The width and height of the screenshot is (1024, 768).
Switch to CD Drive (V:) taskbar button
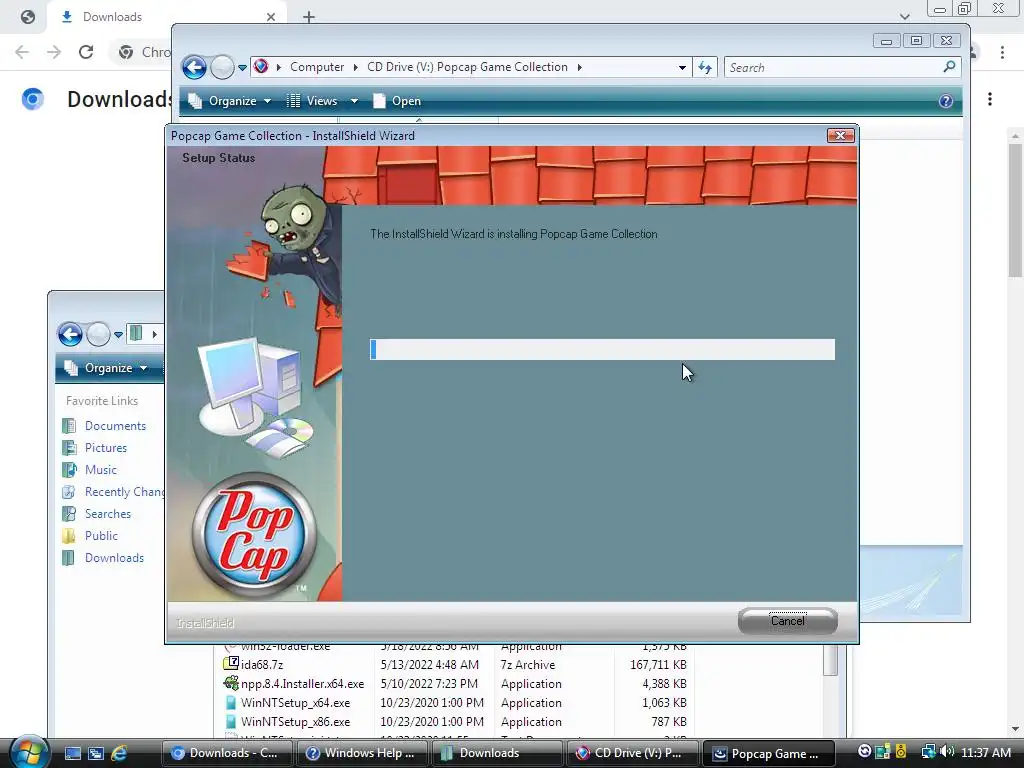(x=633, y=753)
